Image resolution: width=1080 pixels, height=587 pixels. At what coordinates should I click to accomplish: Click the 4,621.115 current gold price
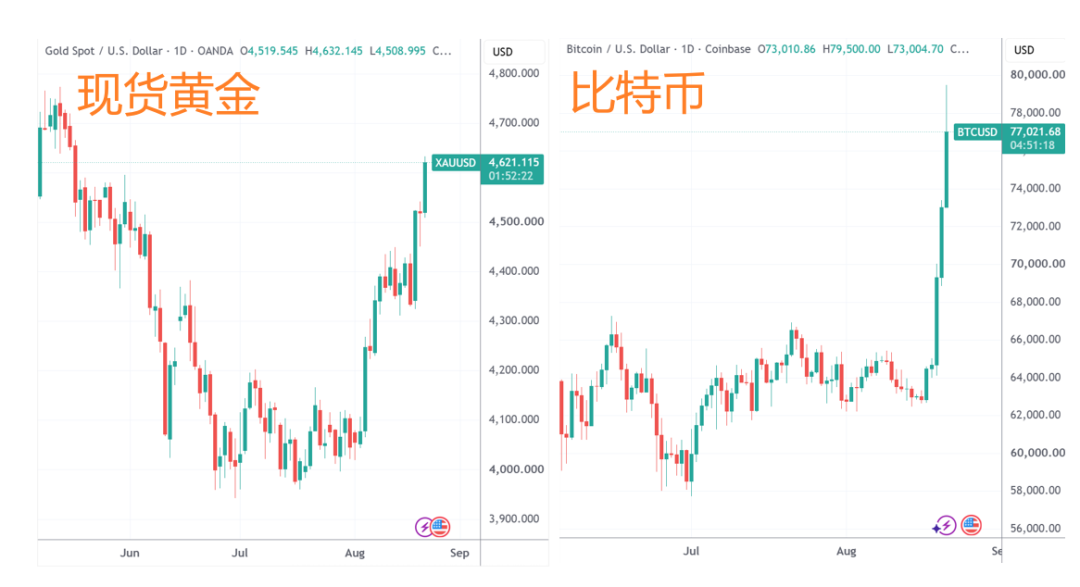[514, 163]
